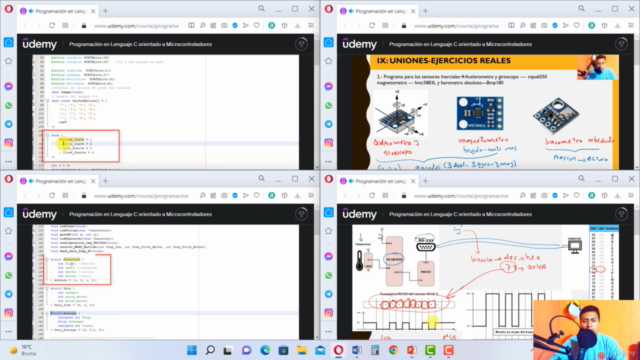This screenshot has height=360, width=640.
Task: Open reader mode book icon in top-left window
Action: [x=191, y=25]
